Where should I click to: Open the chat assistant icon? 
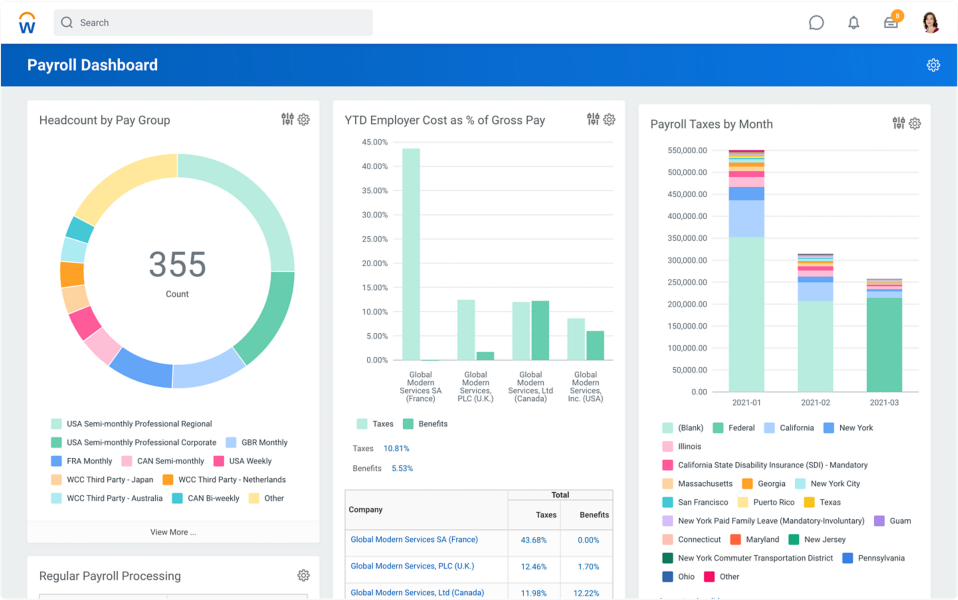816,23
